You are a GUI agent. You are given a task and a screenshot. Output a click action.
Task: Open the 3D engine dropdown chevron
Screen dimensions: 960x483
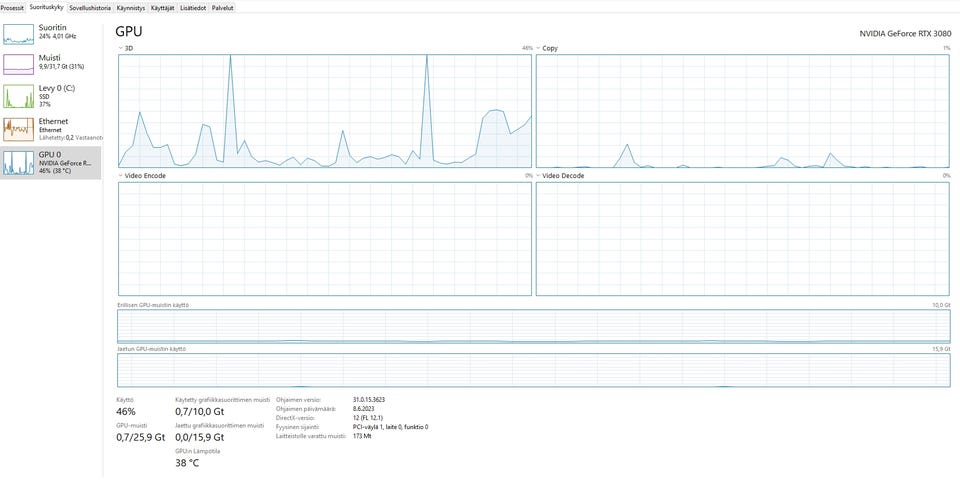coord(121,48)
